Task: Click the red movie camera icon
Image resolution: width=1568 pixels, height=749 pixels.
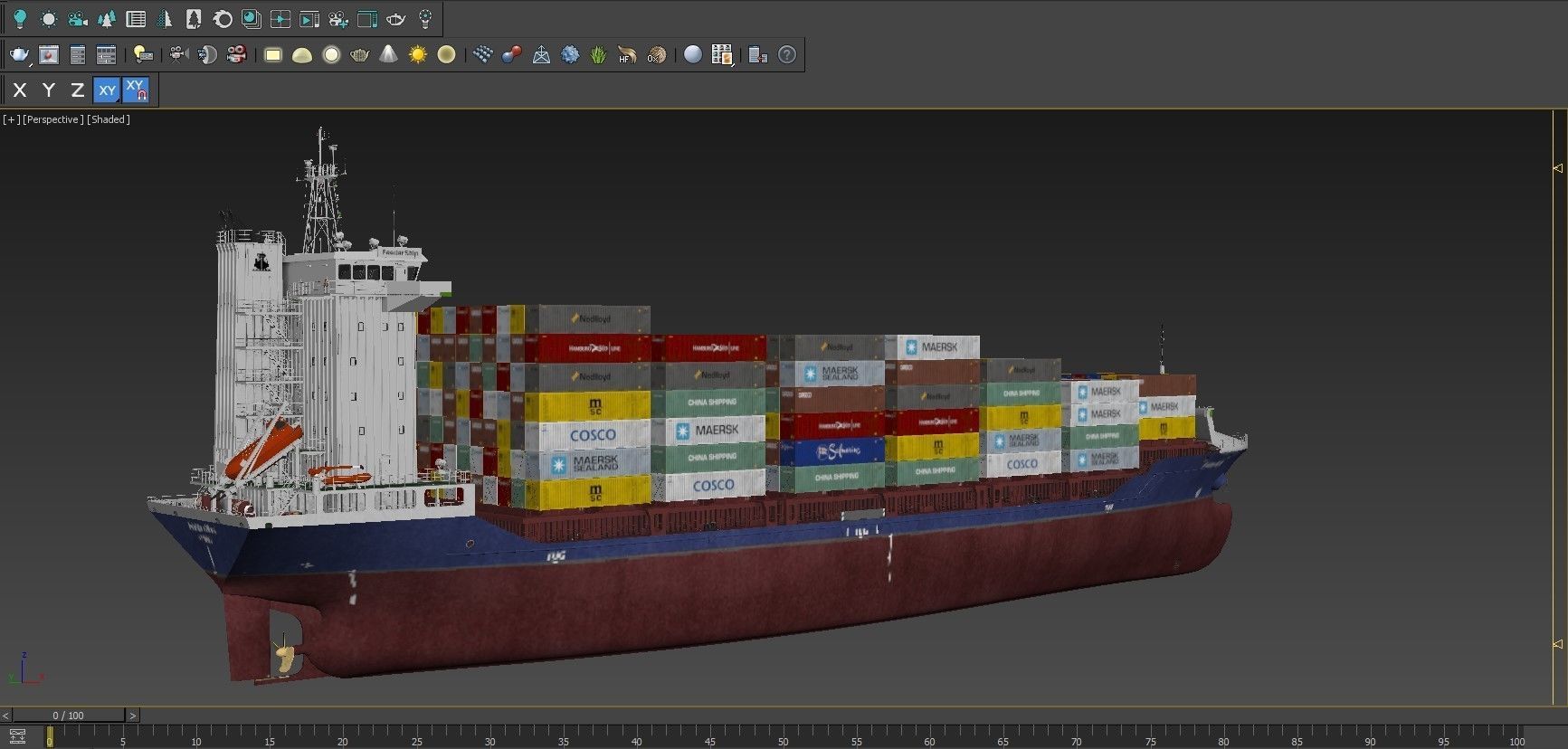Action: click(237, 55)
